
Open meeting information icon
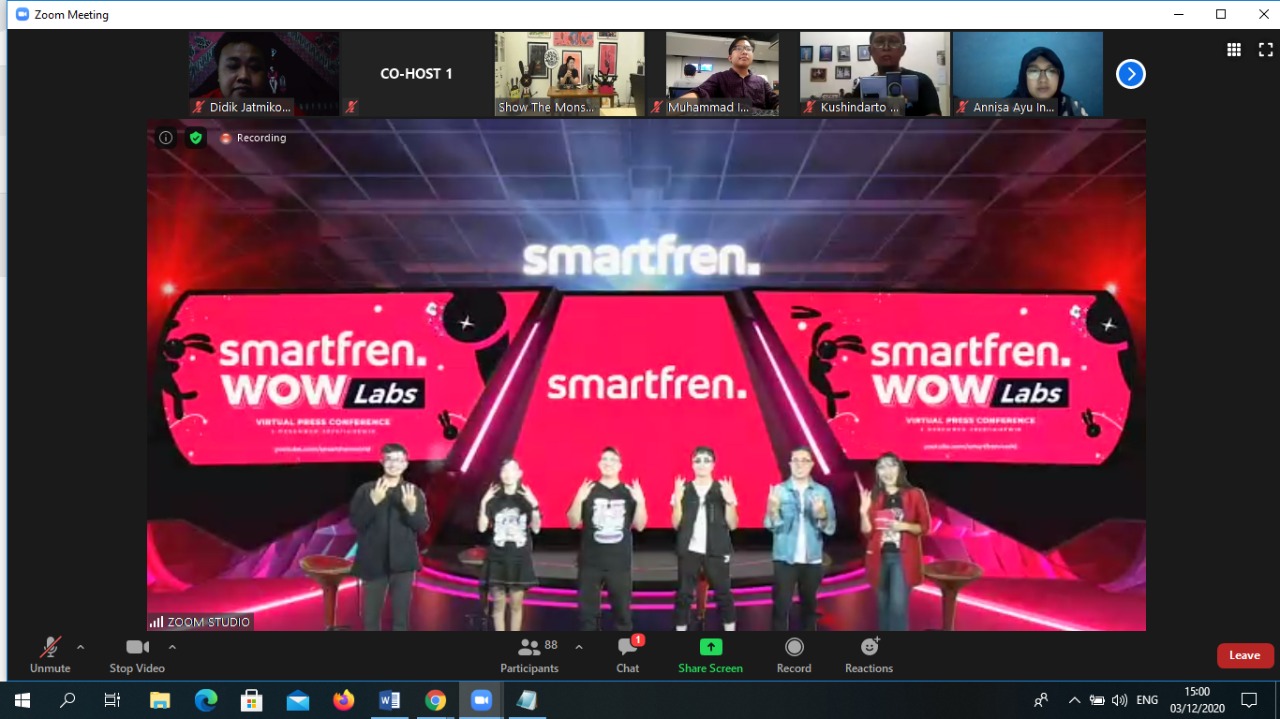pos(166,138)
